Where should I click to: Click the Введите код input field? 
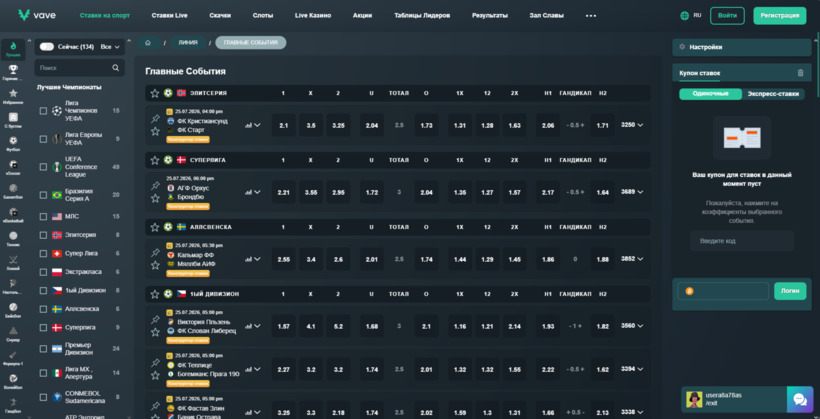tap(742, 241)
